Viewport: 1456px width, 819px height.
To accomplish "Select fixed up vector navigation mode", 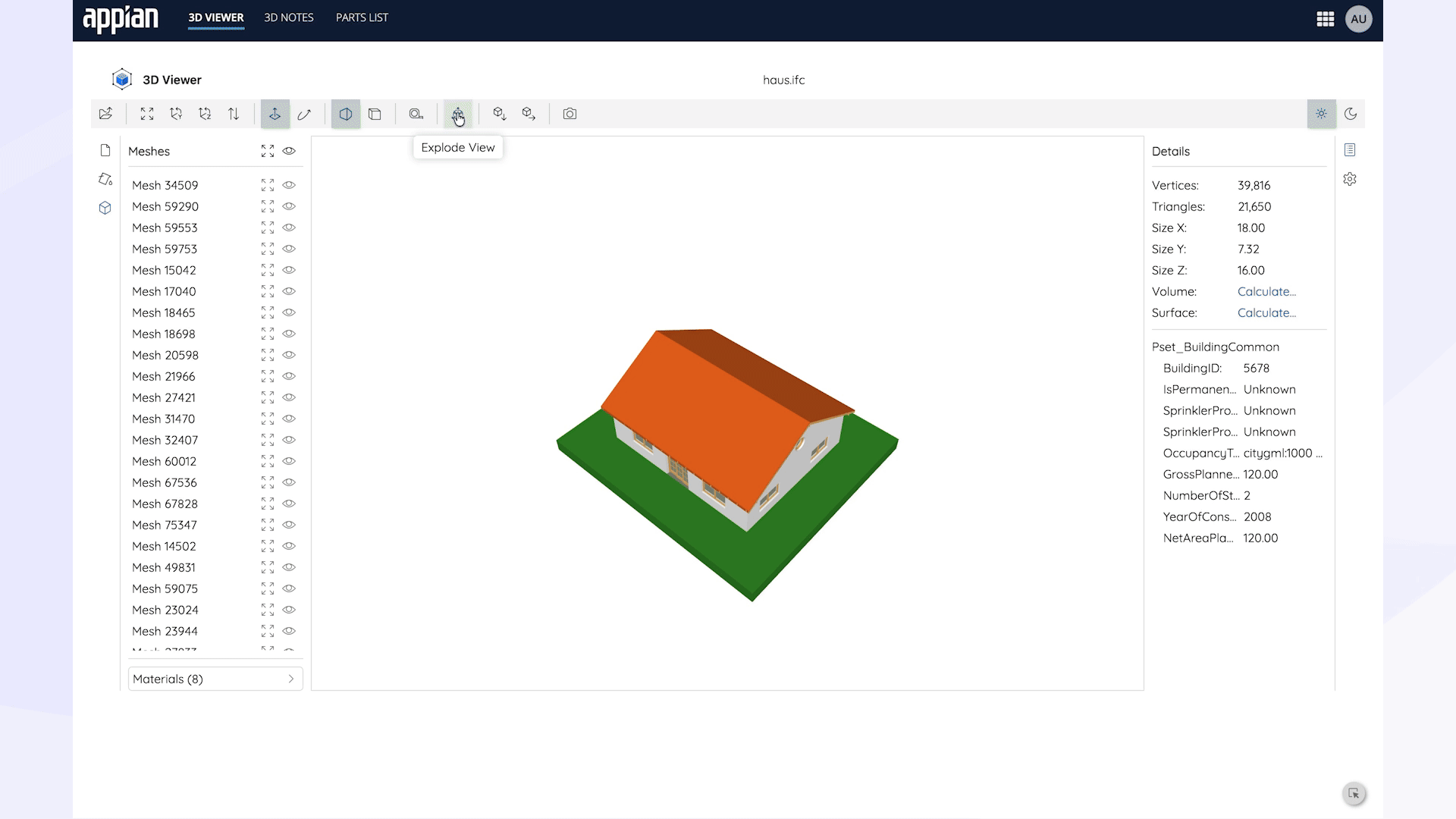I will tap(275, 114).
